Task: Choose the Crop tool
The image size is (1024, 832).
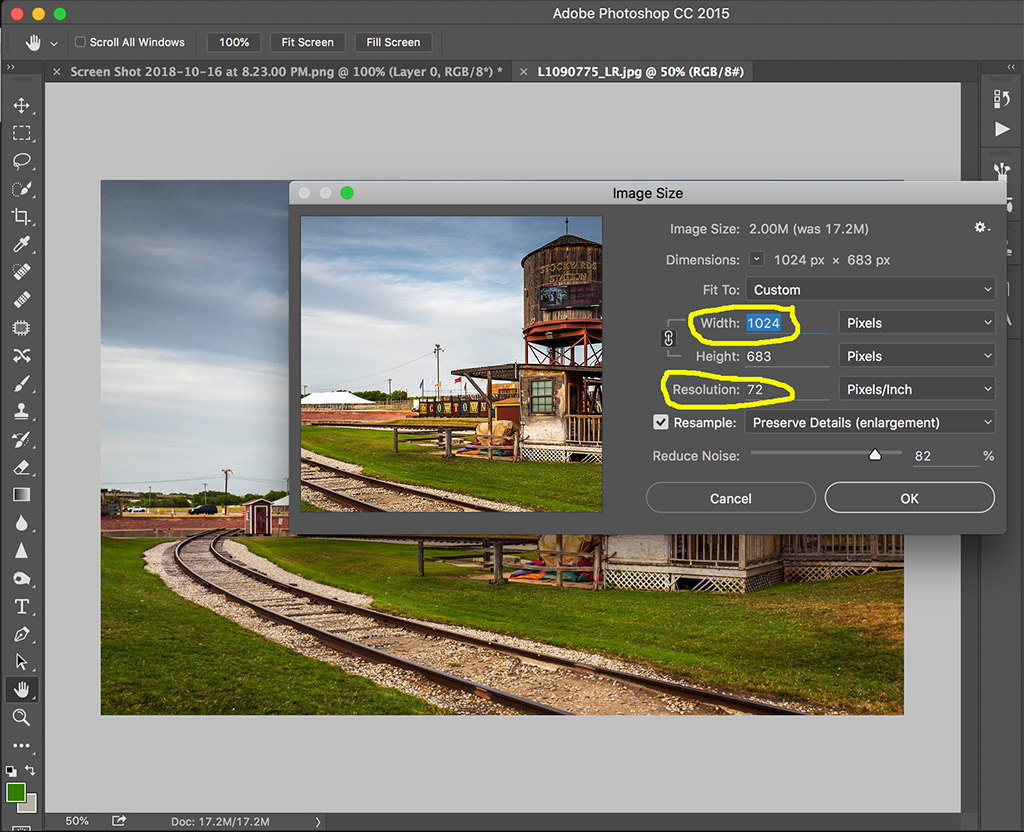Action: [x=21, y=217]
